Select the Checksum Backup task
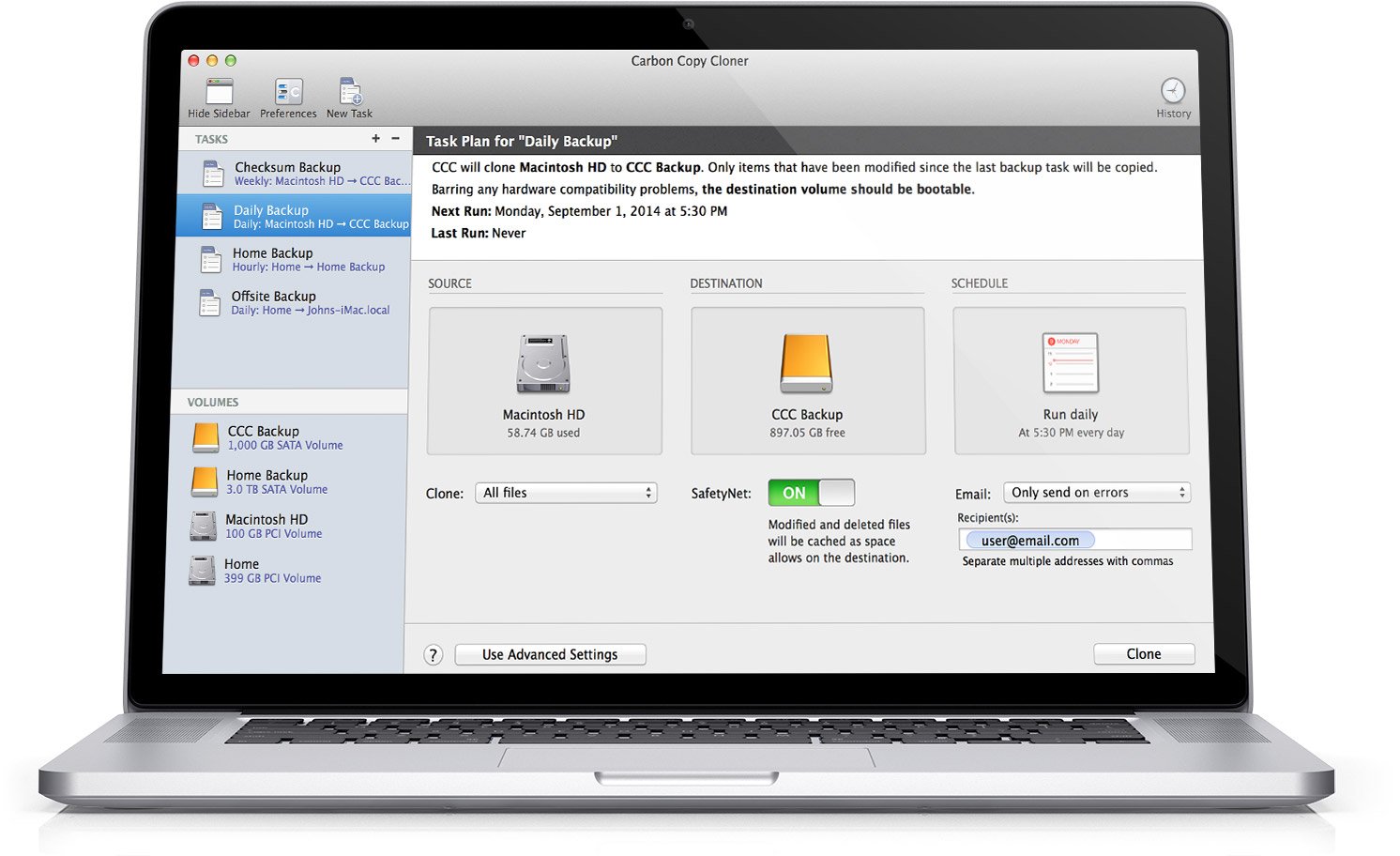The image size is (1400, 856). point(295,174)
